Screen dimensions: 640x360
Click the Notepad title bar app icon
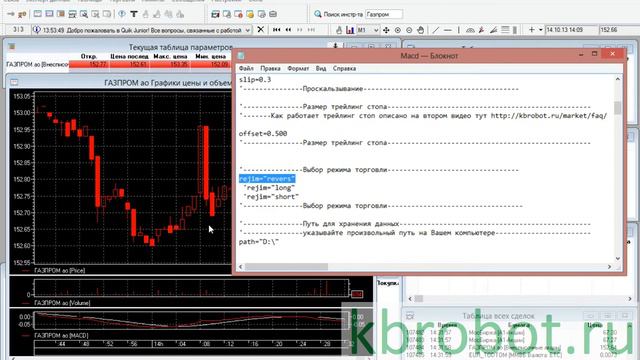[x=241, y=56]
